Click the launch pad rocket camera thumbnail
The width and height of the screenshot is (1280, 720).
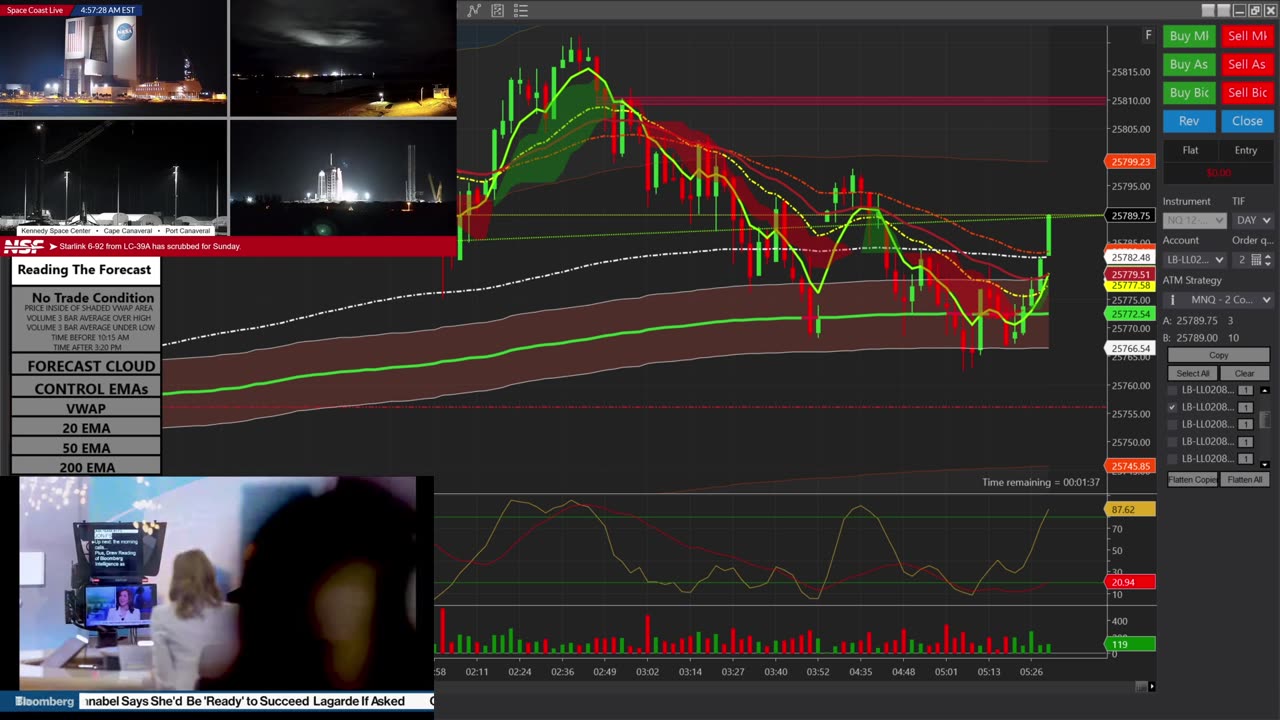343,177
